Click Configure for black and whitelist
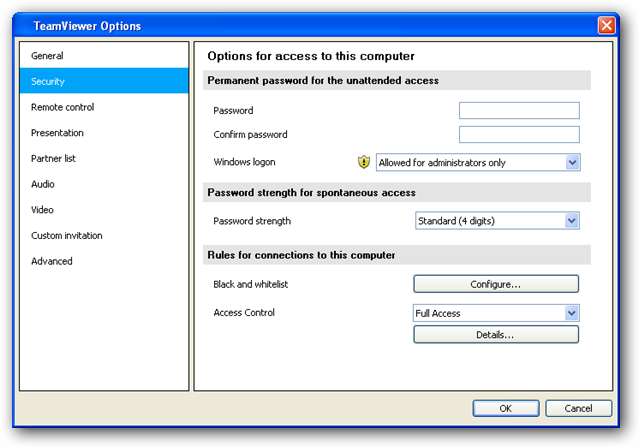This screenshot has height=448, width=640. click(496, 284)
